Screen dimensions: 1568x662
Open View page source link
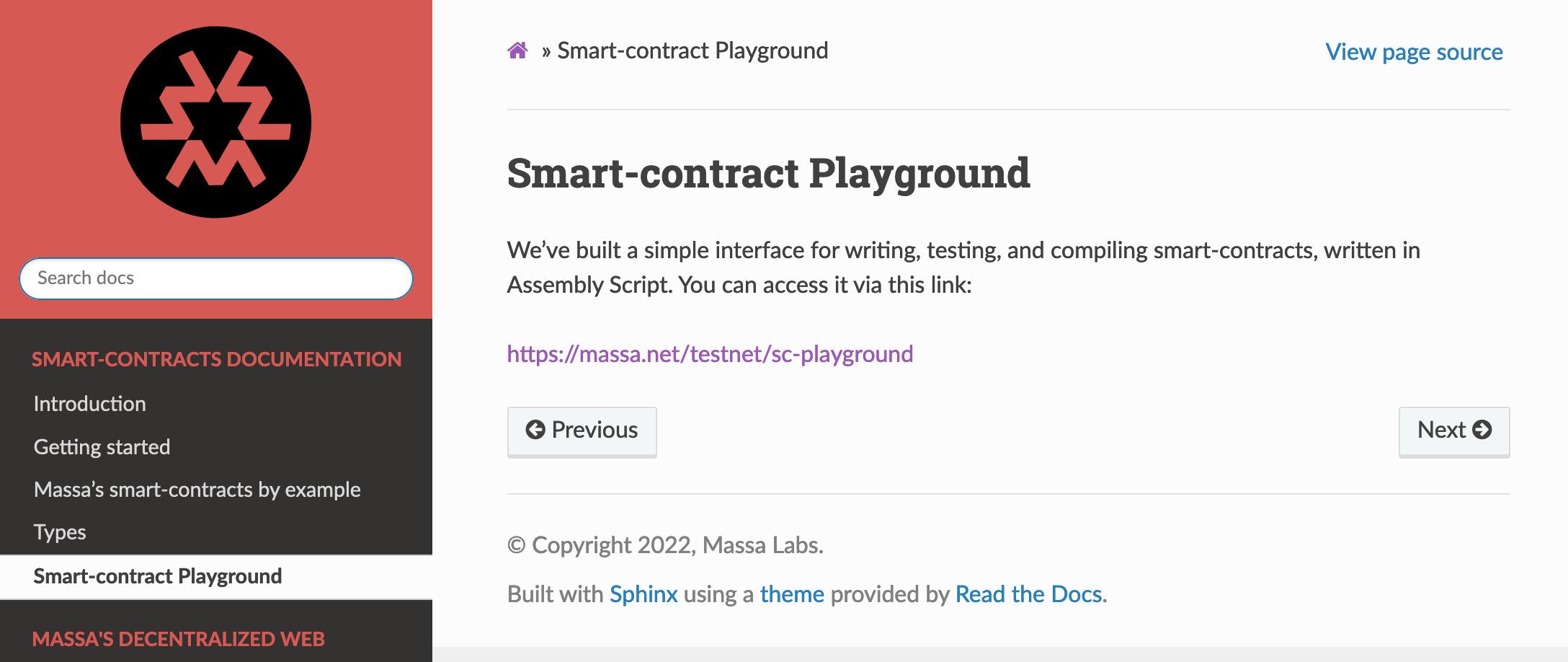pos(1414,52)
